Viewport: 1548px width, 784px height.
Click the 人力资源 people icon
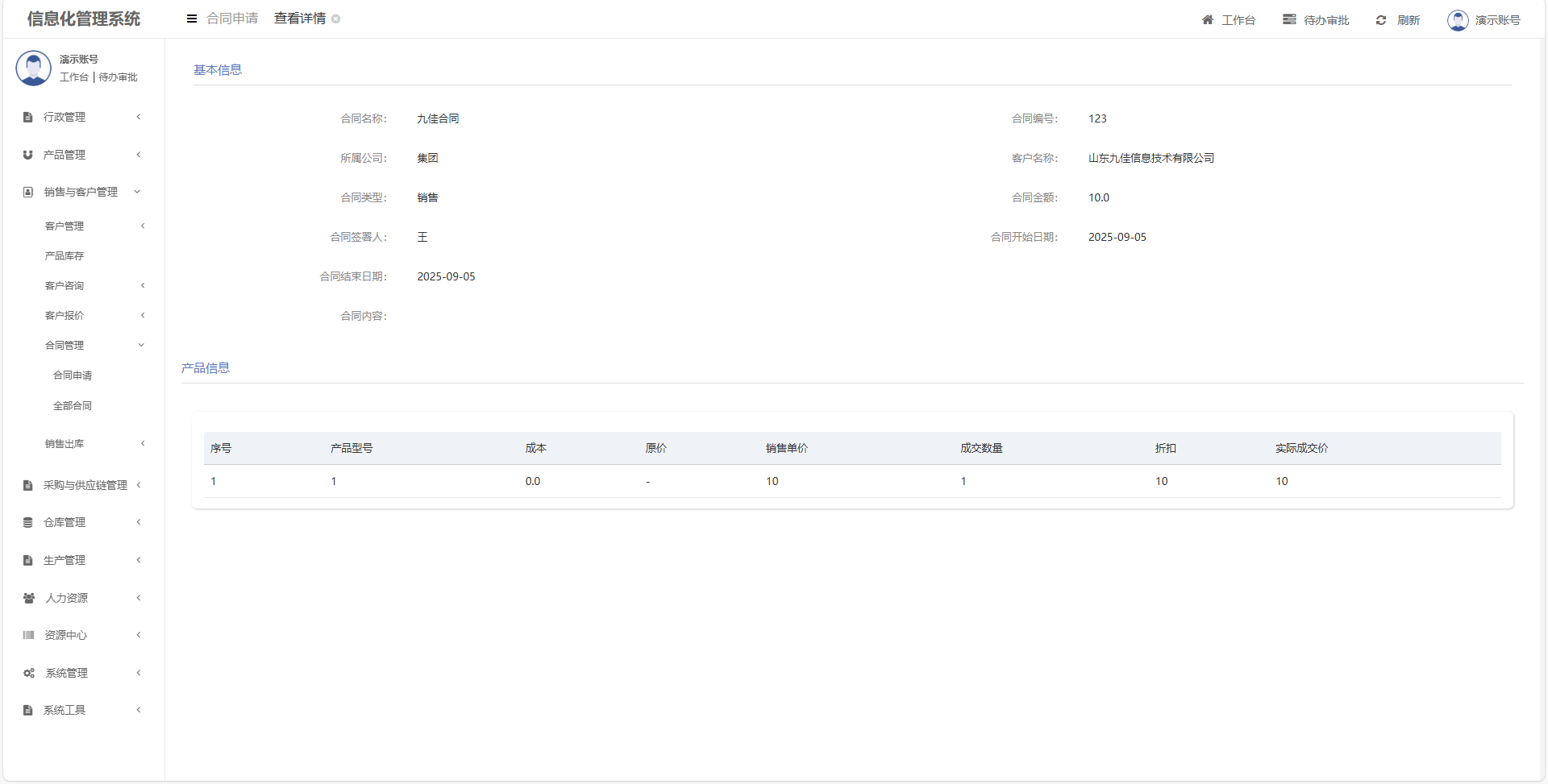point(29,598)
